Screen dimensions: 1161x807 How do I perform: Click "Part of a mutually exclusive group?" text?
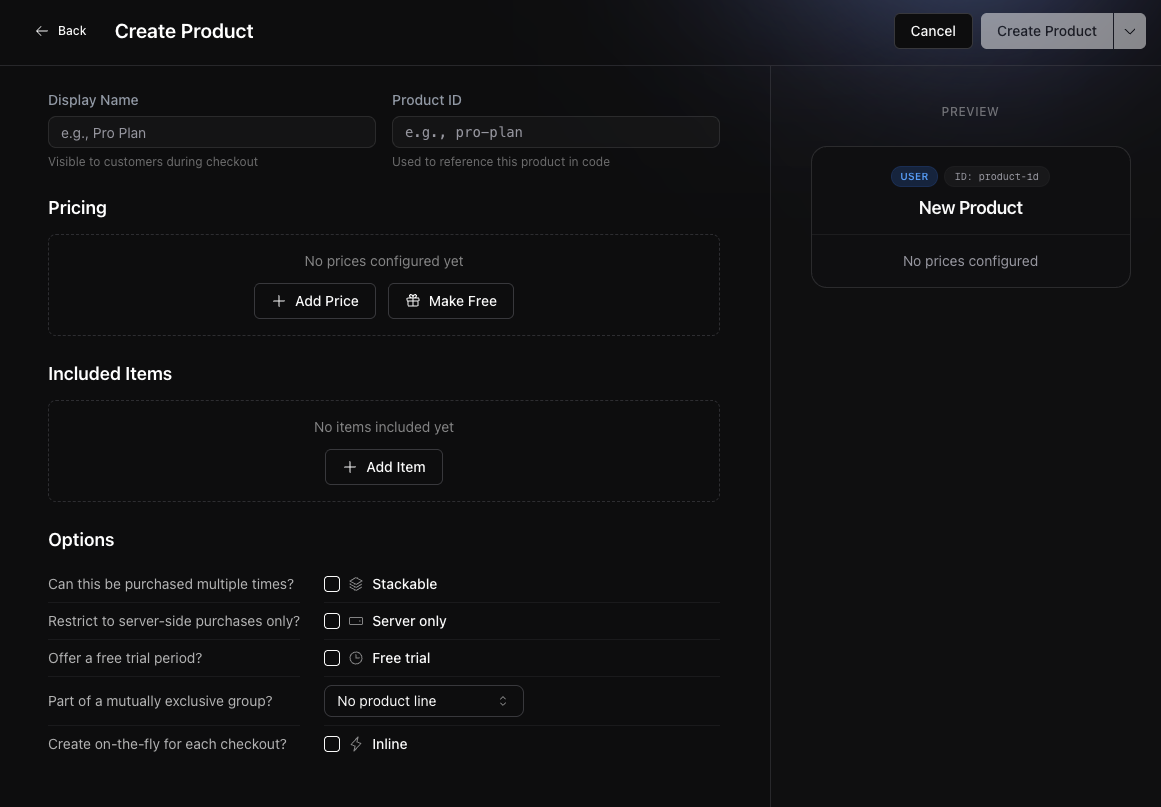click(x=160, y=701)
